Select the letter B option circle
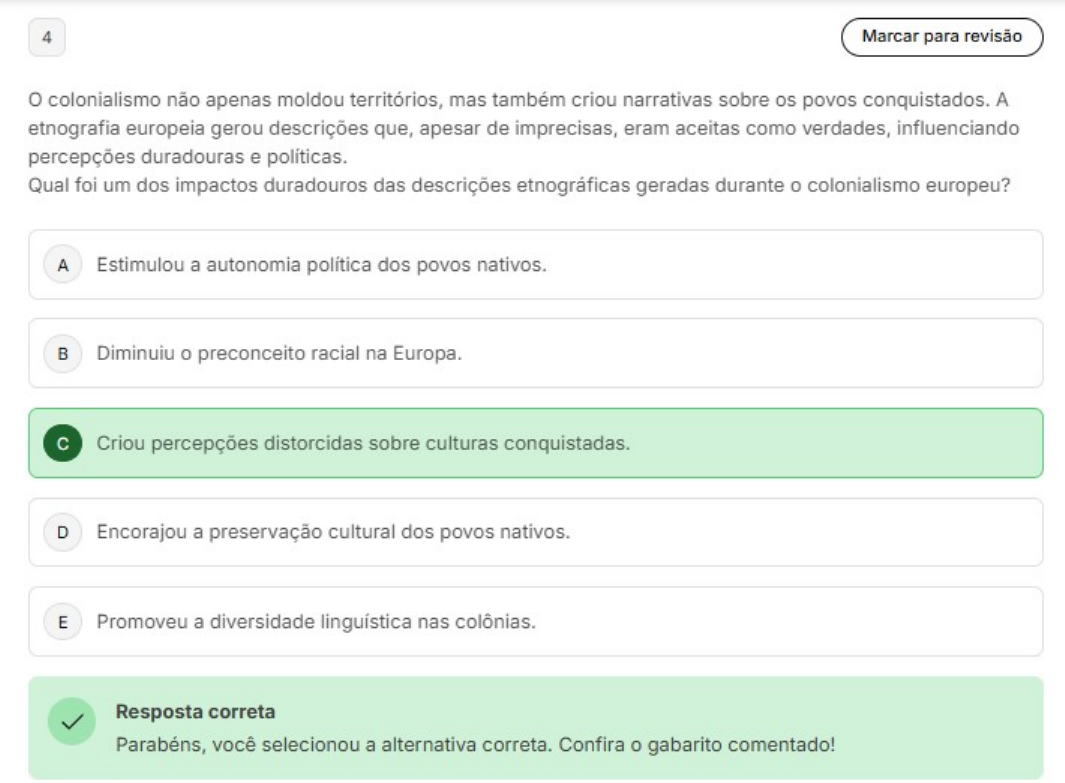 click(64, 354)
